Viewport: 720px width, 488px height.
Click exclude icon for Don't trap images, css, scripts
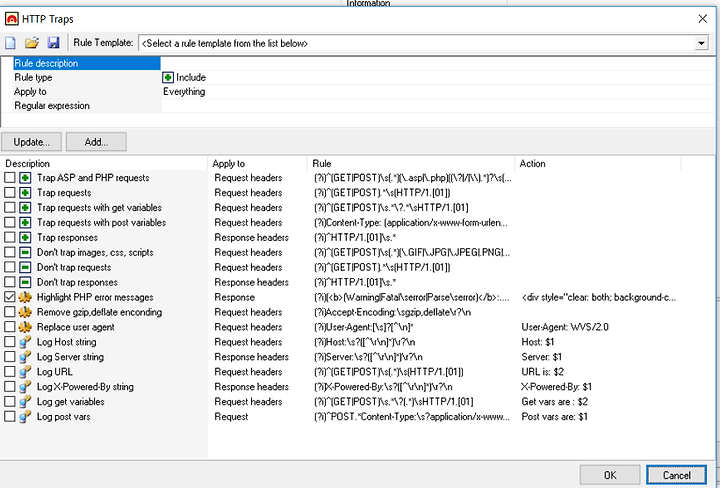25,252
